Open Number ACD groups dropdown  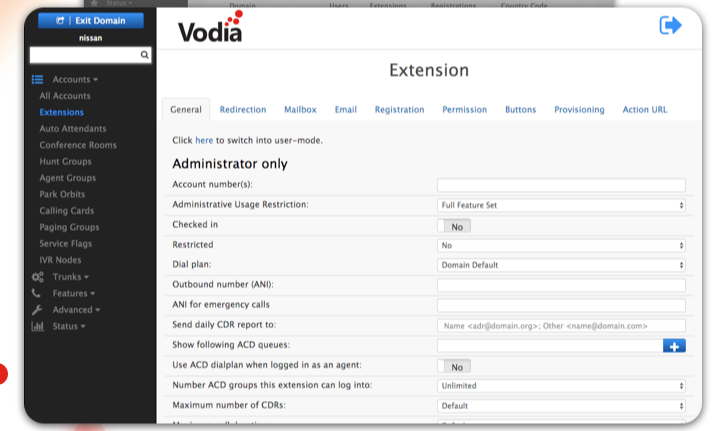561,386
